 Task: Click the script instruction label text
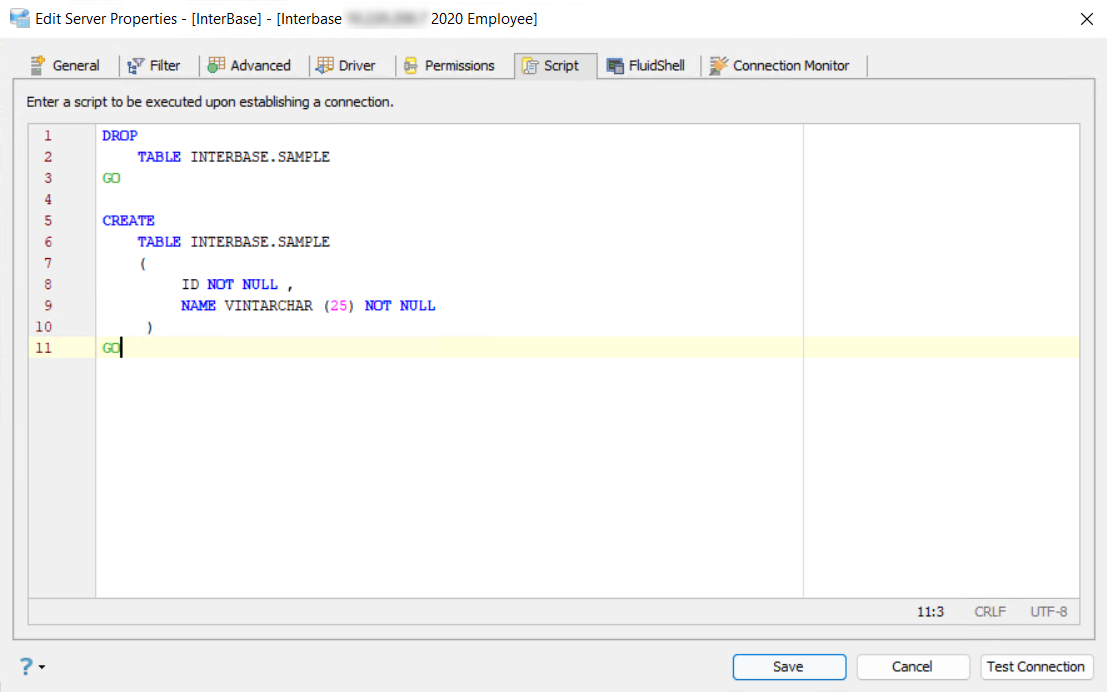[210, 102]
